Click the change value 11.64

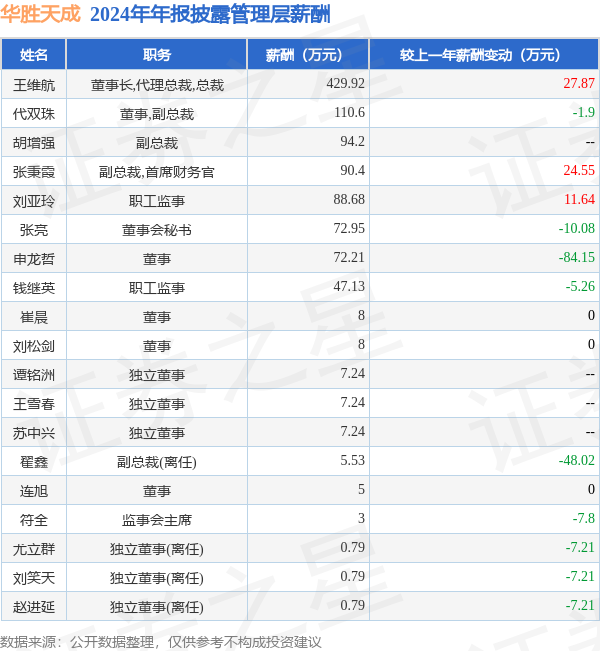point(579,200)
